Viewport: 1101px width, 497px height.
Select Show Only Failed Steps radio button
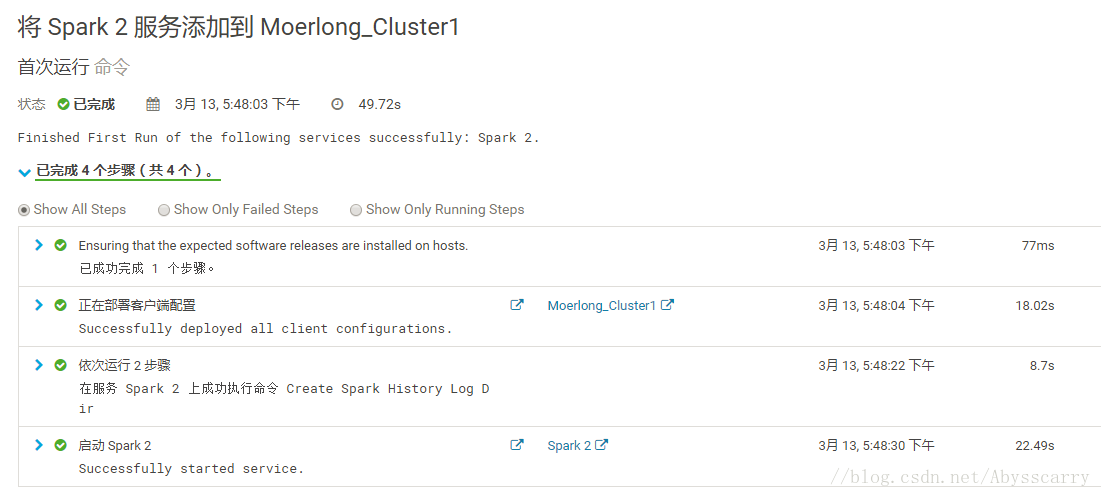pos(164,210)
